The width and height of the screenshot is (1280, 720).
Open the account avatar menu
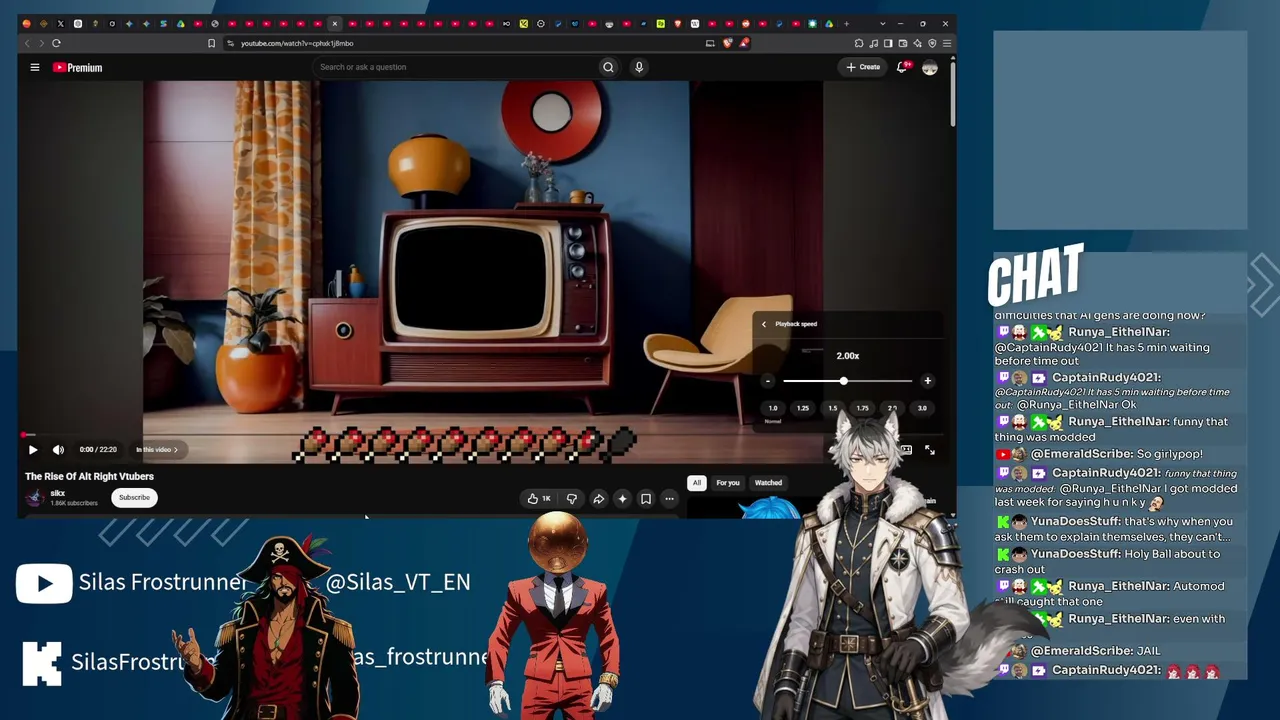pos(930,67)
